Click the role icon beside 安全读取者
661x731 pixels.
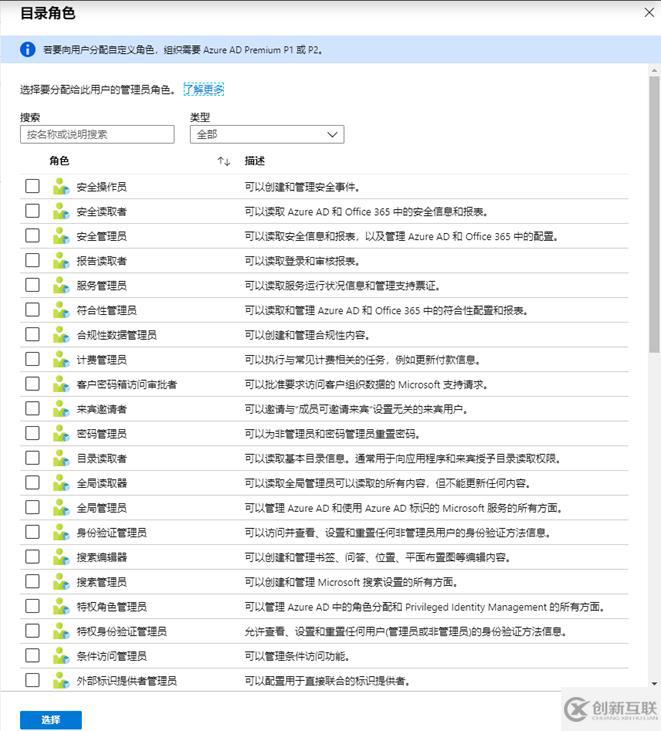click(61, 211)
